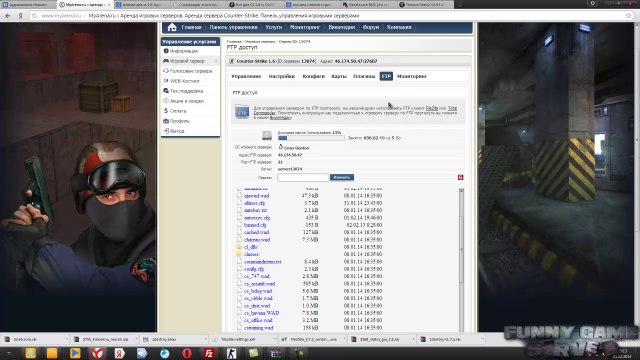Open the Форум top menu item
This screenshot has width=640, height=360.
point(371,27)
